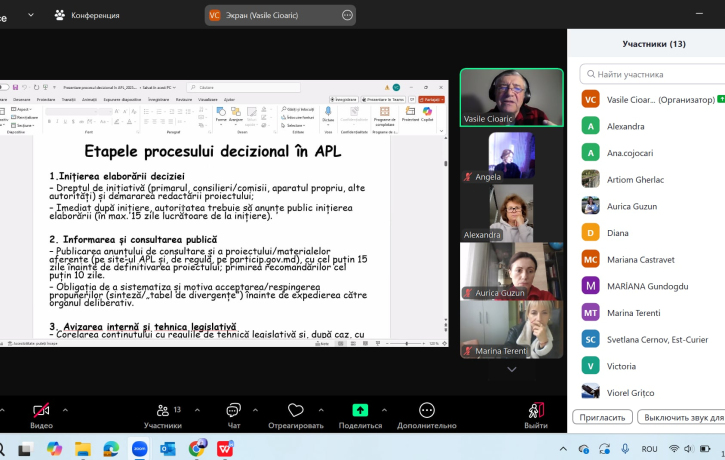This screenshot has width=725, height=460.
Task: Select Vasile Cioaric video thumbnail
Action: click(x=511, y=97)
